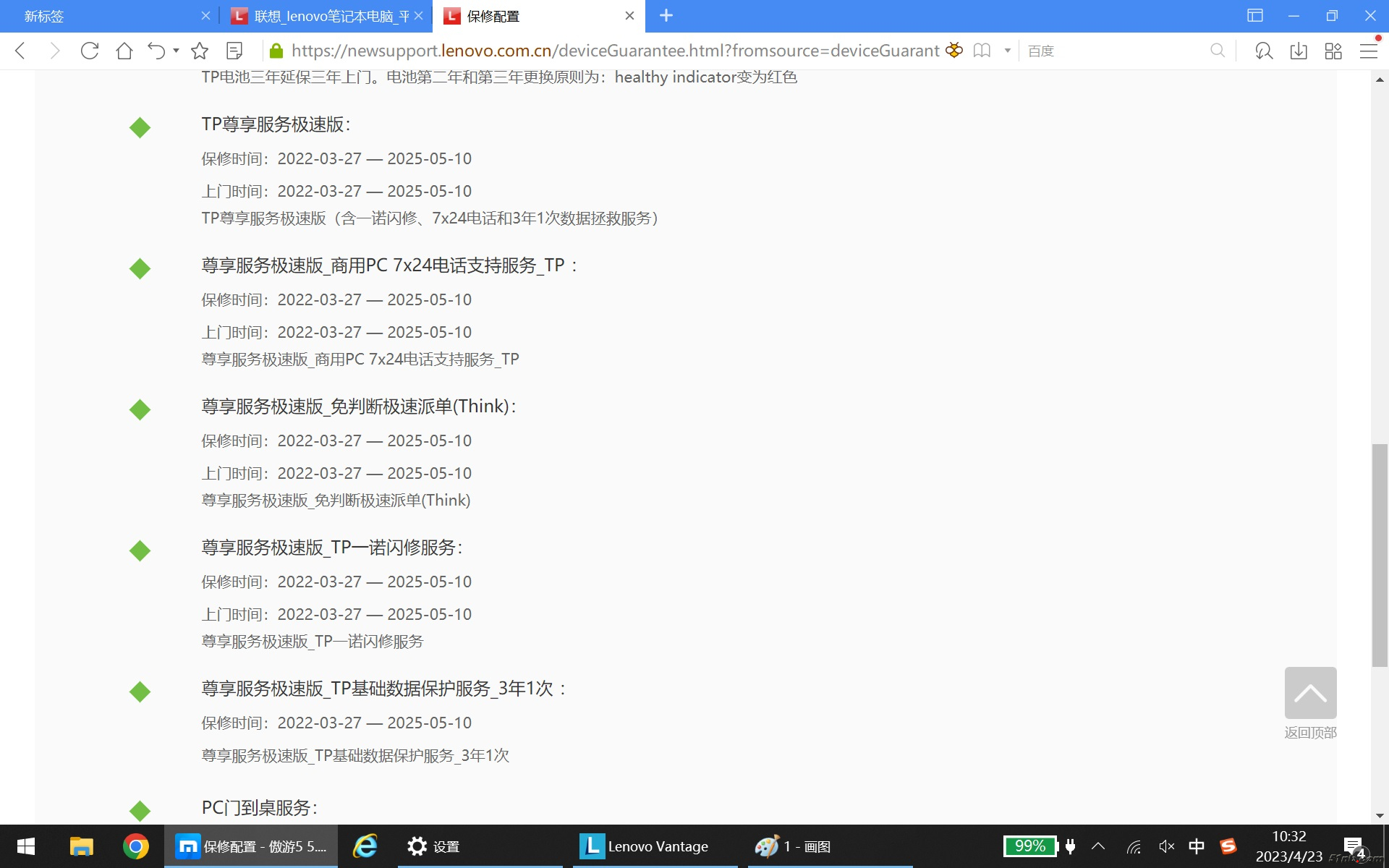Click 尊享服务极速版_商用PC 7x24电话支持服务_TP heading
The width and height of the screenshot is (1389, 868).
[x=389, y=265]
